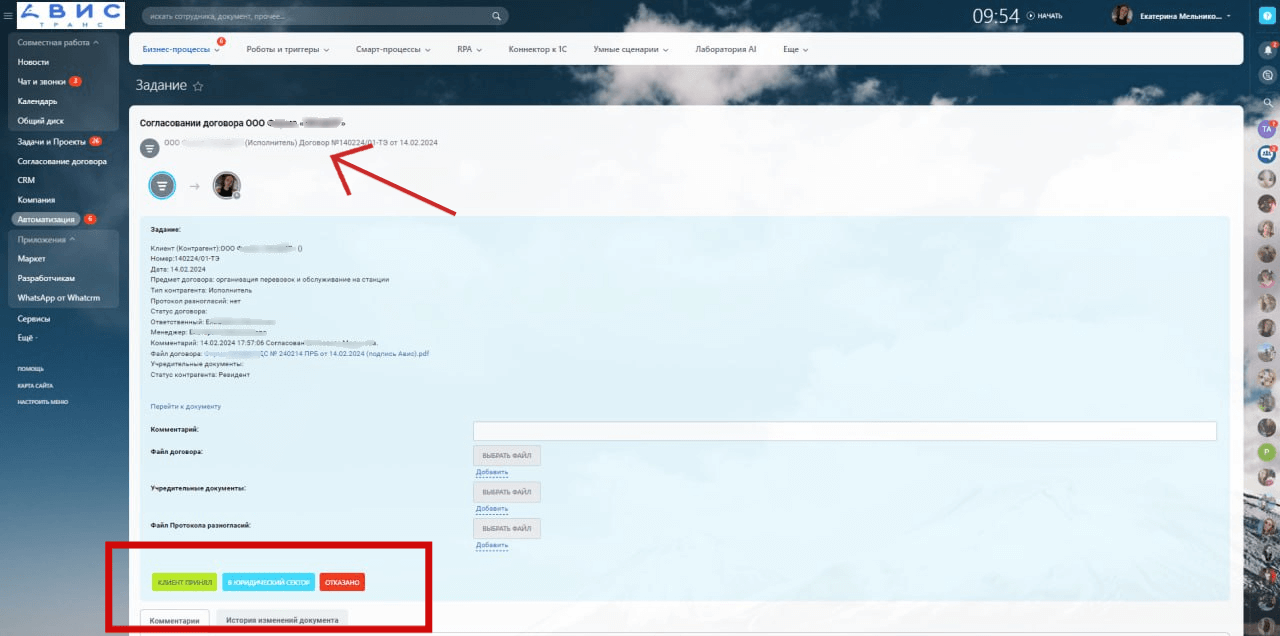Open notifications via the bell icon

tap(1267, 49)
